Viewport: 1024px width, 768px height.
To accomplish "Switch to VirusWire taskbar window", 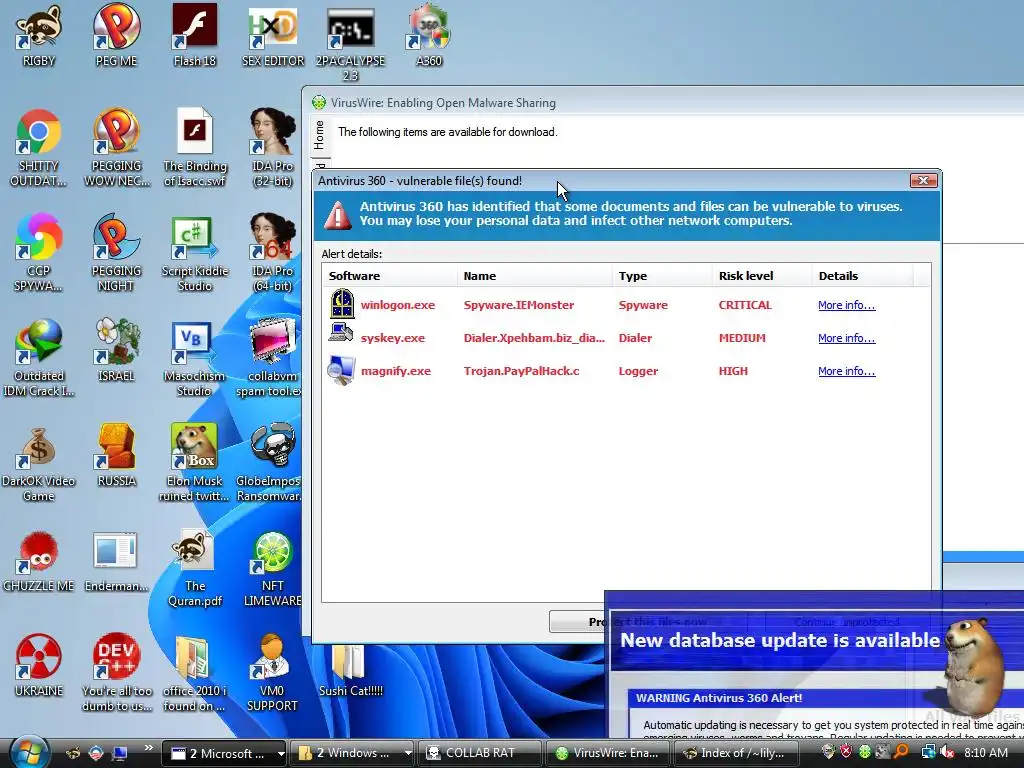I will point(607,753).
